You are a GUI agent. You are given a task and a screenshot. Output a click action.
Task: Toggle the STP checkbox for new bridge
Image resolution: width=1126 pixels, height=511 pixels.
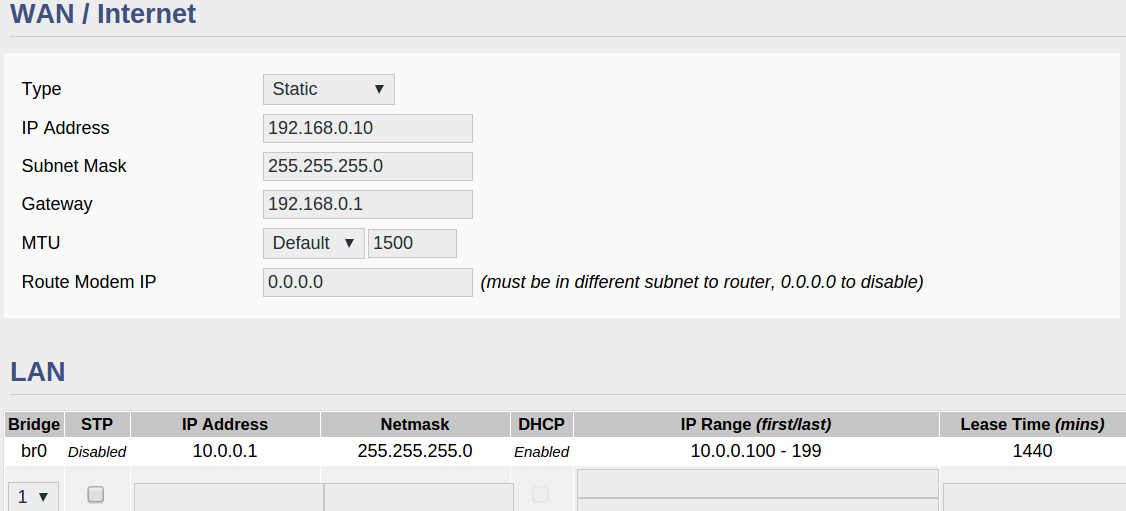[96, 494]
